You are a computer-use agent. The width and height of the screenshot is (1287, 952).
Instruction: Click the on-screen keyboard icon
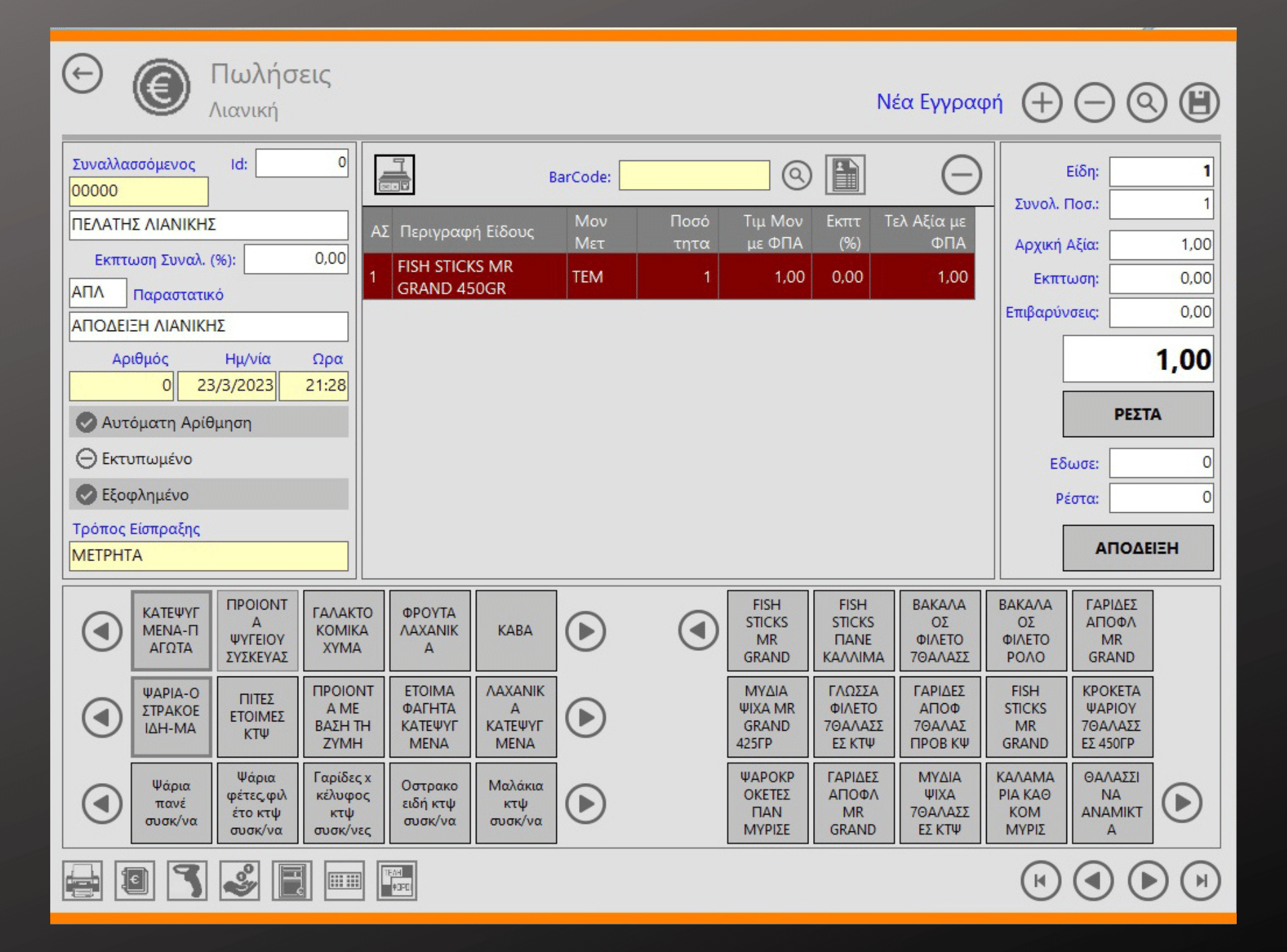click(345, 880)
